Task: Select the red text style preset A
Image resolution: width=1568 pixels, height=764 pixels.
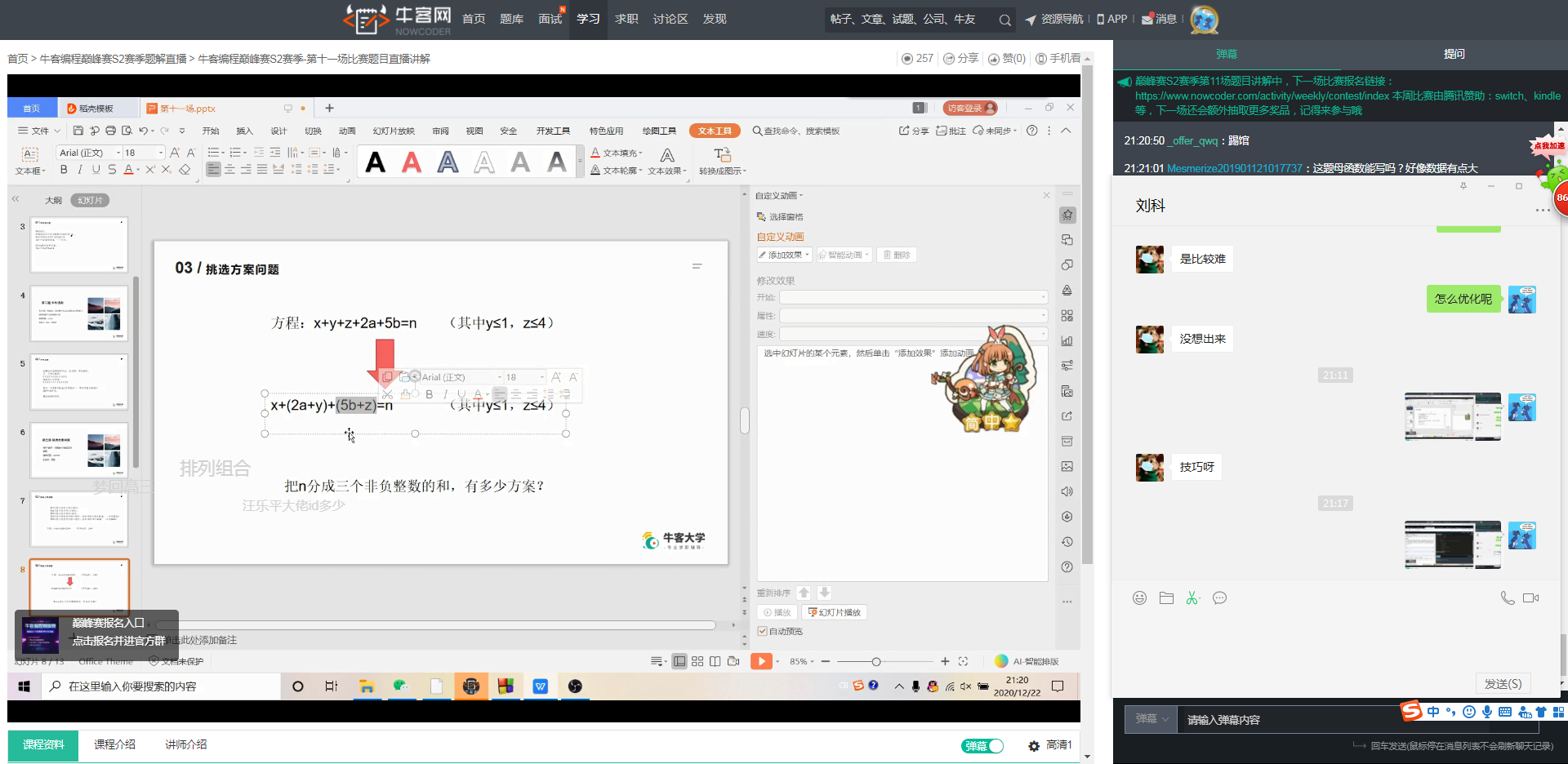Action: pos(412,162)
